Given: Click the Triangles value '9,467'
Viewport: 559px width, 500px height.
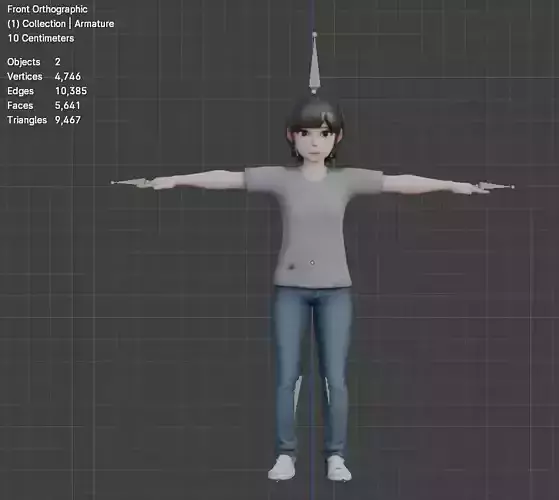Looking at the screenshot, I should tap(68, 120).
